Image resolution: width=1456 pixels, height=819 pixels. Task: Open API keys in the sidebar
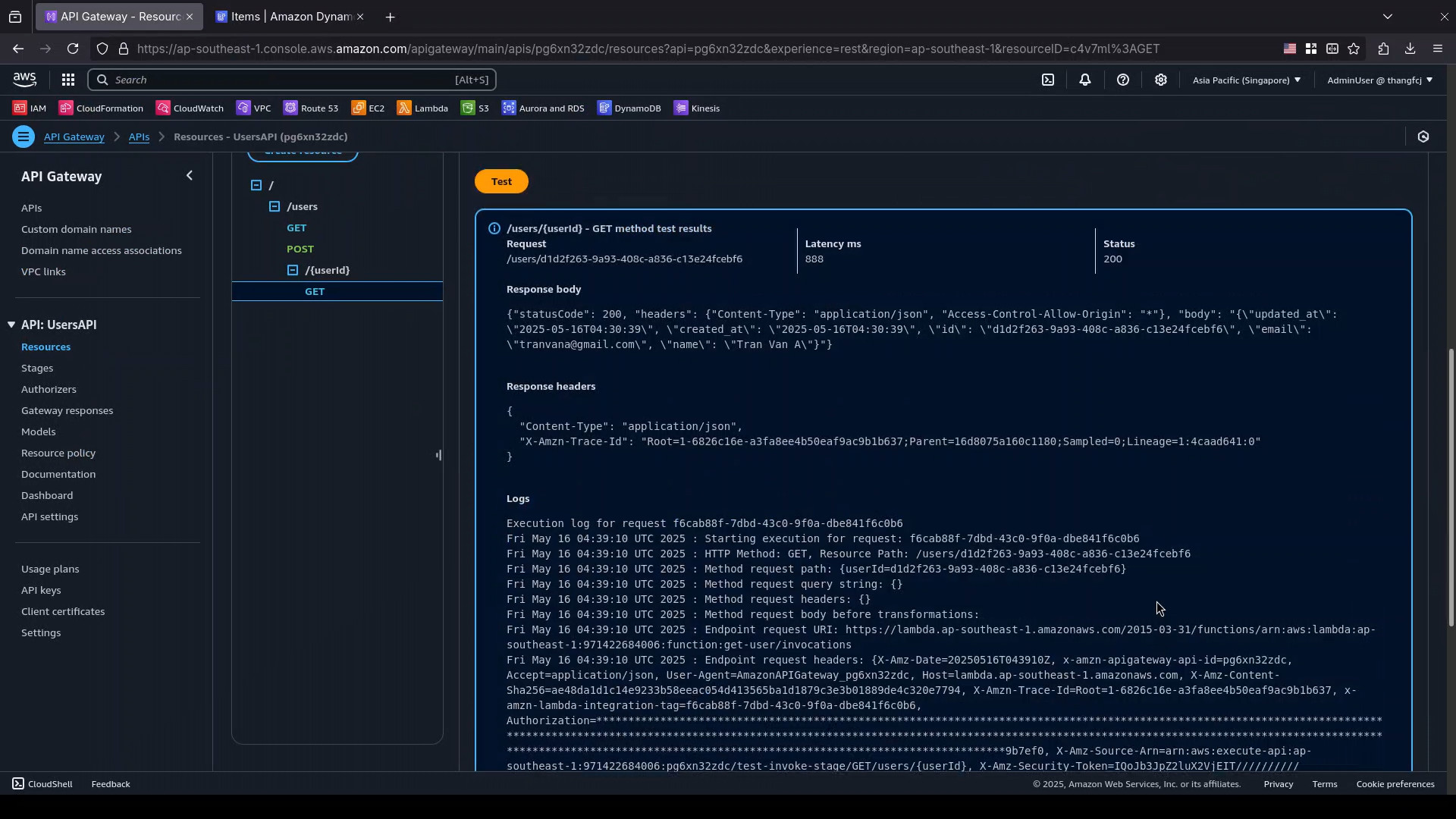(41, 590)
